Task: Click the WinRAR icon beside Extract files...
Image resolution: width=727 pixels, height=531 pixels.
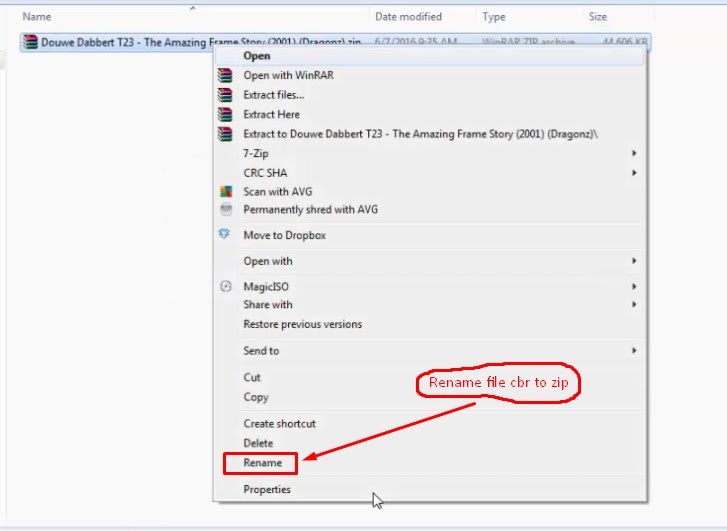Action: coord(225,95)
